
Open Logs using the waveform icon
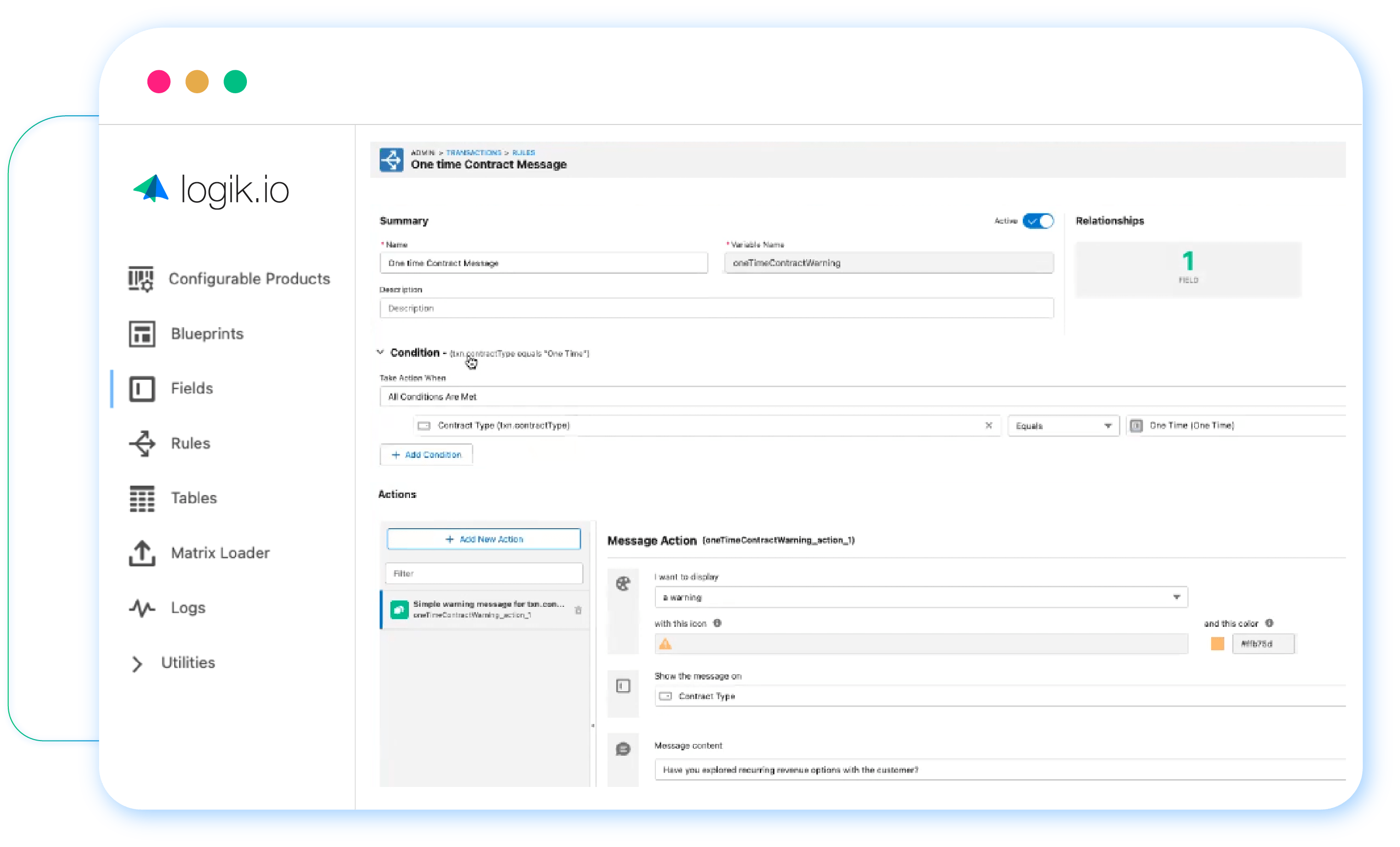pyautogui.click(x=141, y=607)
